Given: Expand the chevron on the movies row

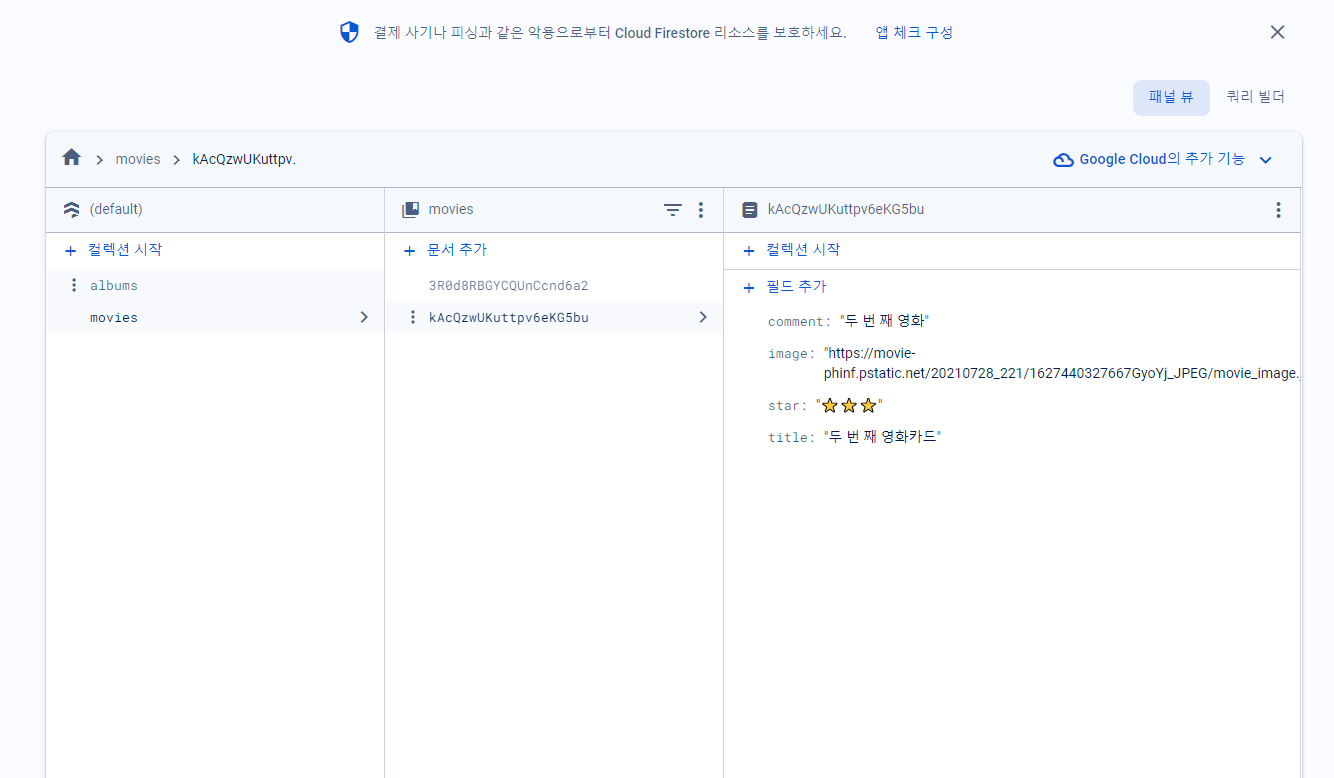Looking at the screenshot, I should (364, 317).
